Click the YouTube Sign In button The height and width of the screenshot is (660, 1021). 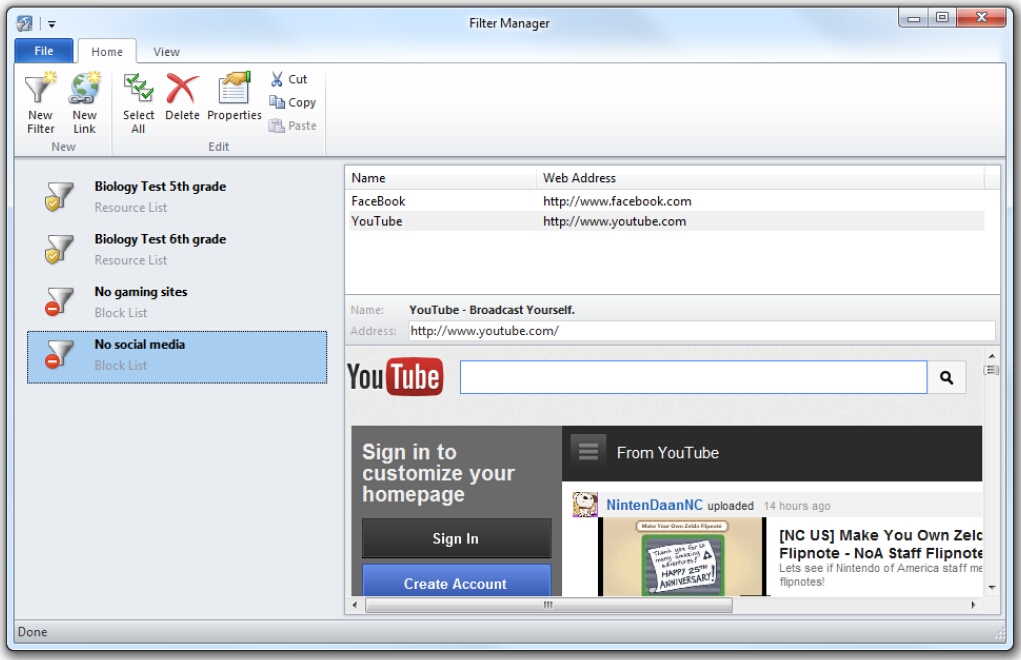456,538
